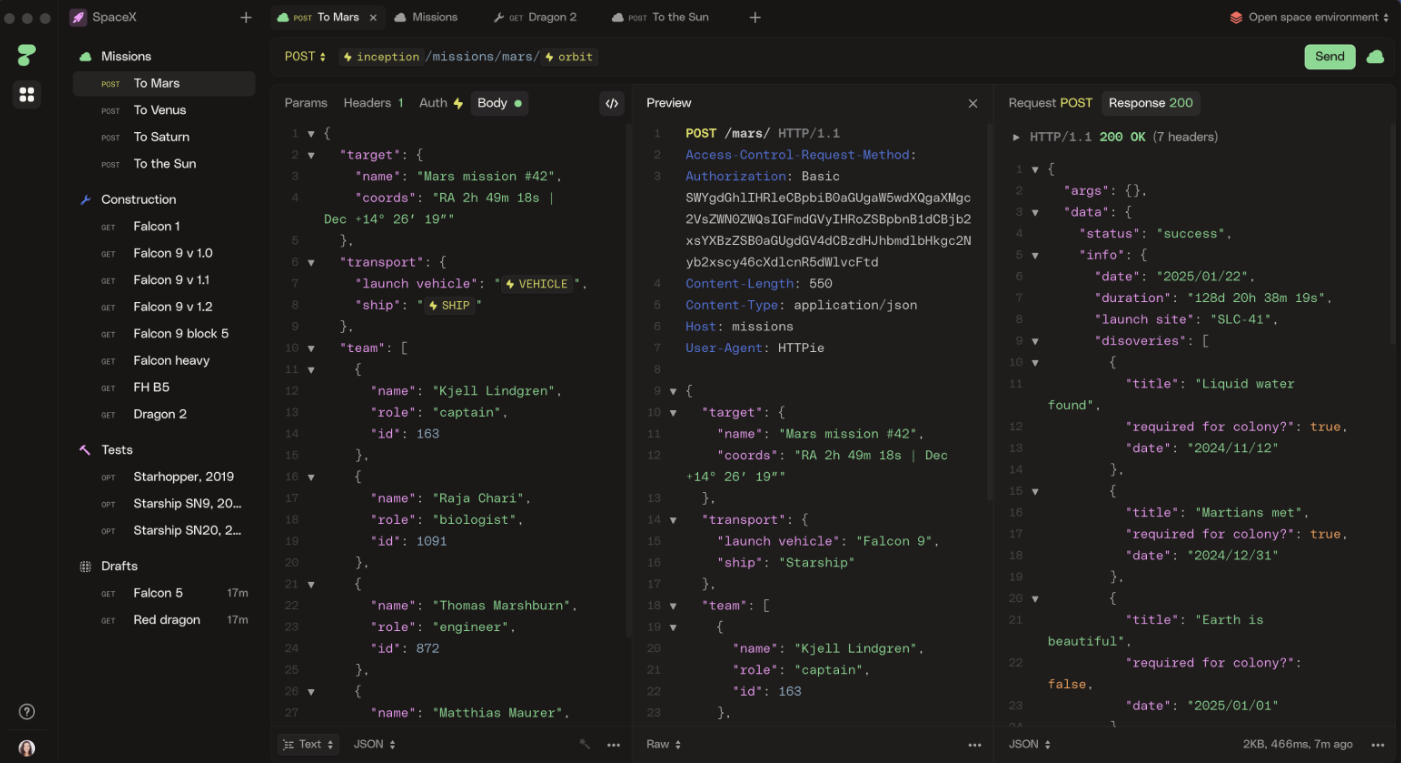Viewport: 1401px width, 763px height.
Task: Switch to the To the Sun tab
Action: pos(661,17)
